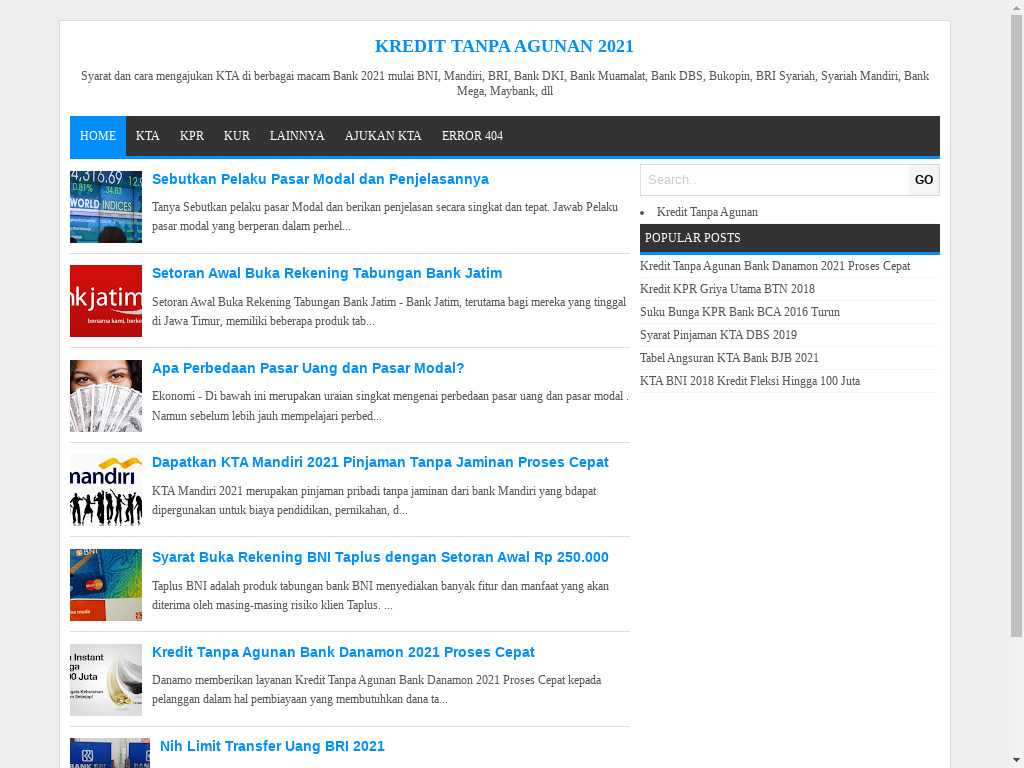This screenshot has height=768, width=1024.
Task: Click the site description starting 'Syarat dan cara mengajukan KTA'
Action: (x=505, y=84)
